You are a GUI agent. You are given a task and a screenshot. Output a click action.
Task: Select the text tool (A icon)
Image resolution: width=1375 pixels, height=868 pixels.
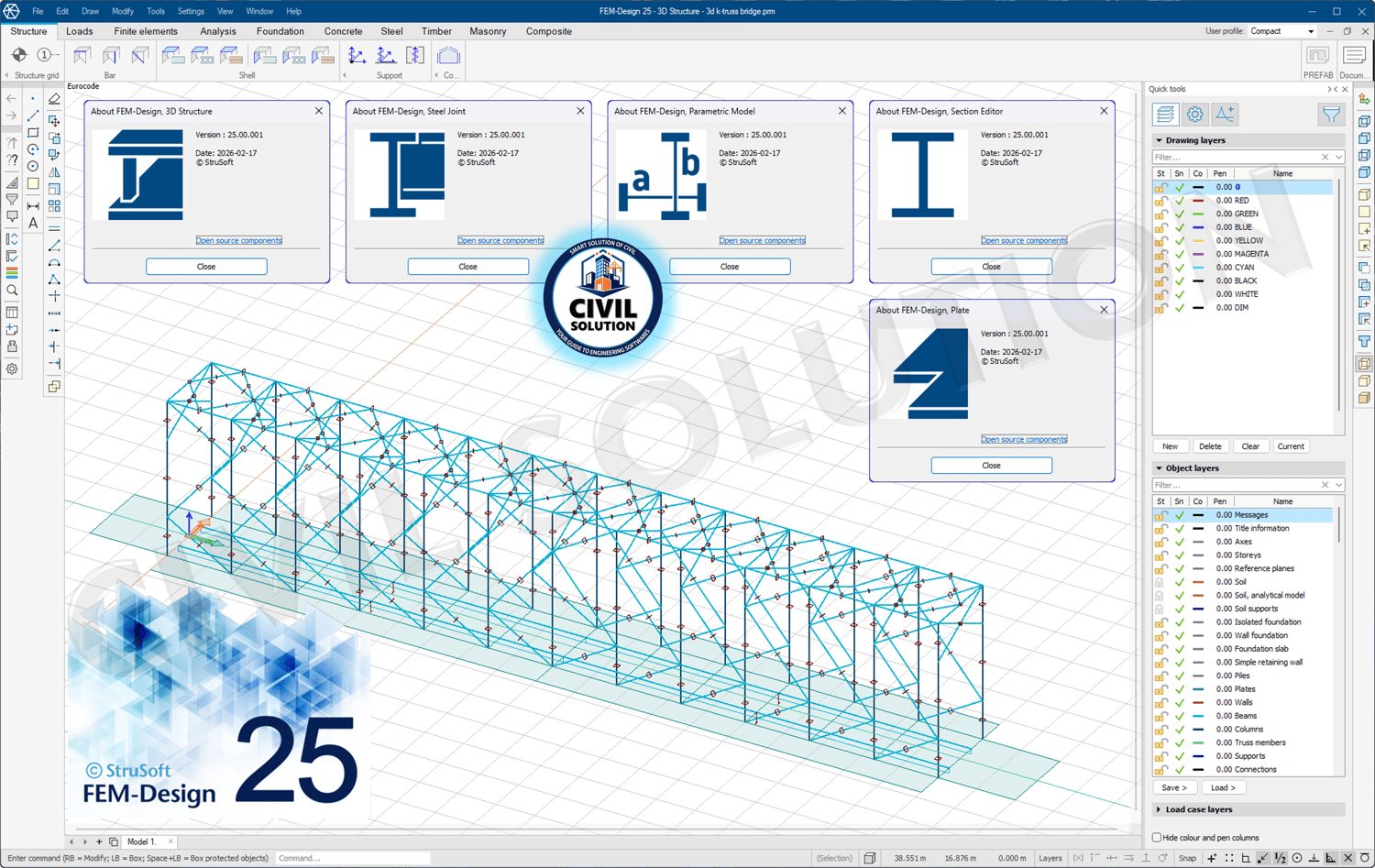pos(33,224)
